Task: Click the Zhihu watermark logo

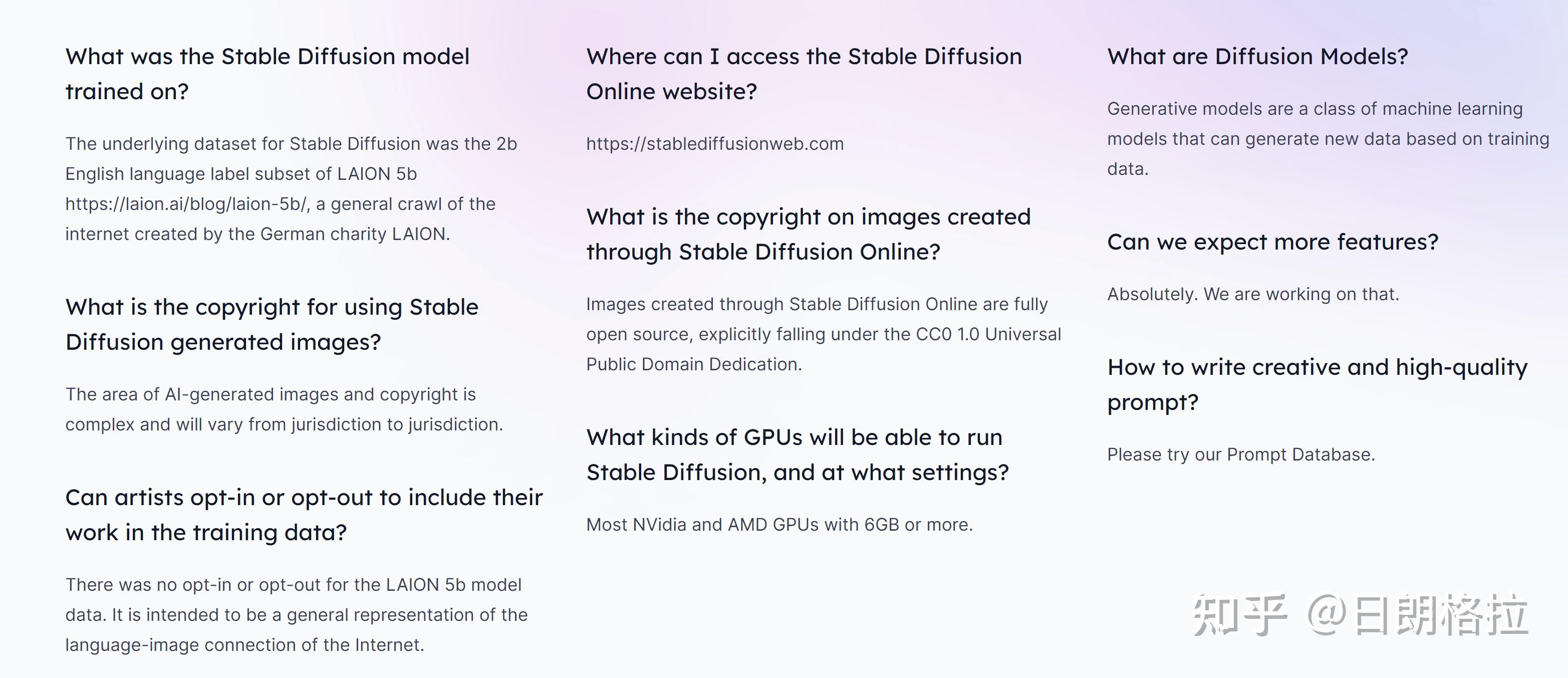Action: (x=1239, y=615)
